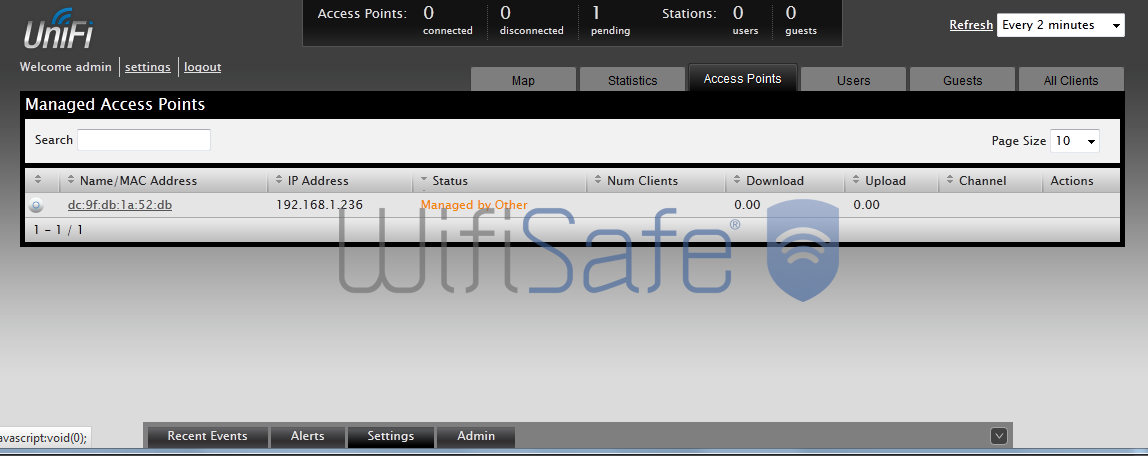Open the refresh interval dropdown
The height and width of the screenshot is (456, 1148).
coord(1061,25)
